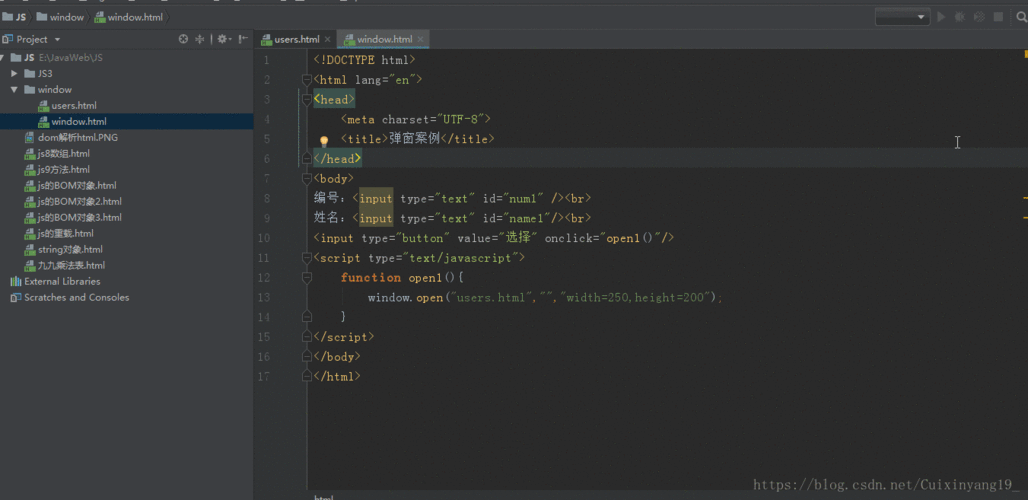This screenshot has width=1028, height=500.
Task: Click the <!DOCTYPE html> declaration
Action: pyautogui.click(x=365, y=60)
